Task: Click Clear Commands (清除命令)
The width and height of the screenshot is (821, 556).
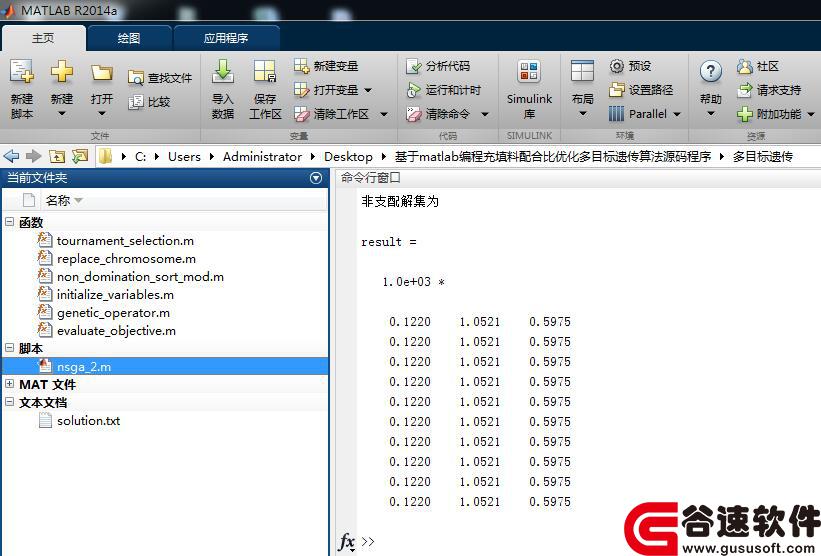Action: click(438, 114)
